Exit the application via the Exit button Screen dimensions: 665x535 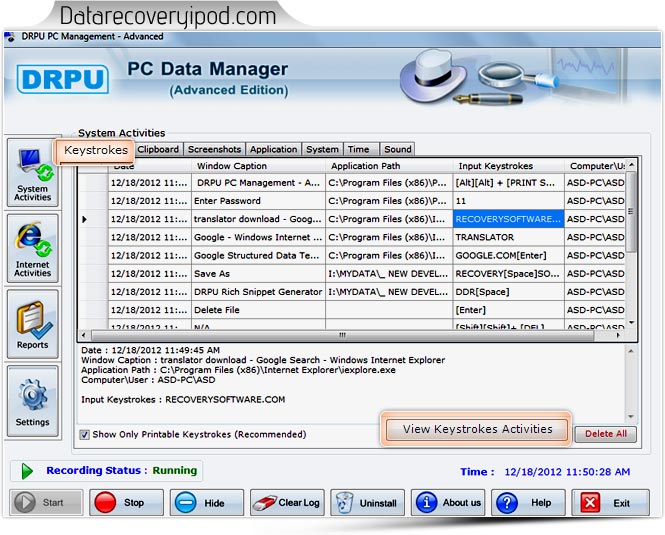pyautogui.click(x=610, y=502)
